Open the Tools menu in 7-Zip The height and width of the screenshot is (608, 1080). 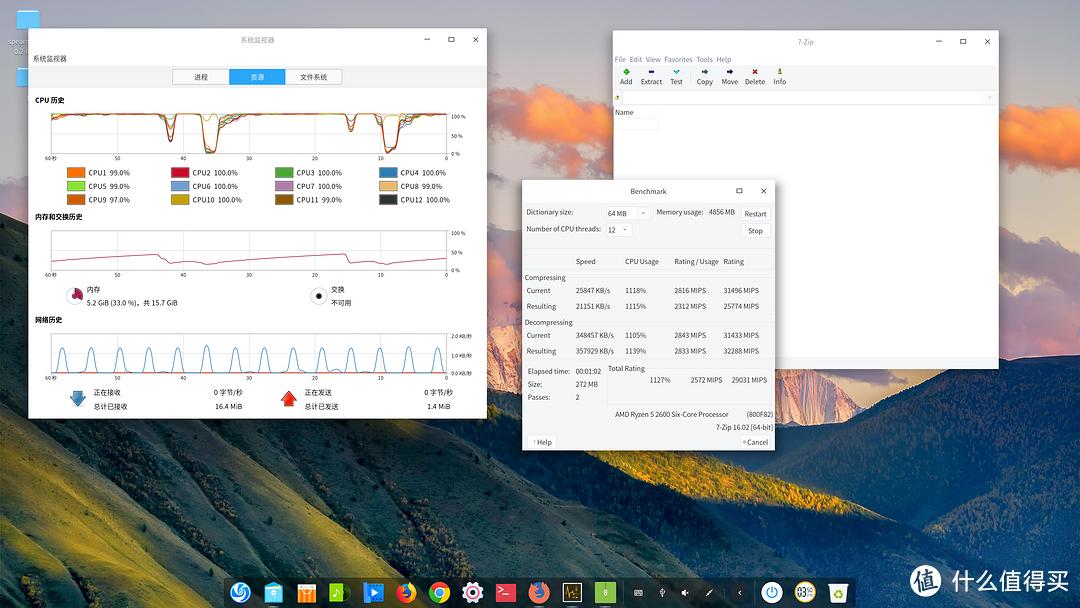(705, 59)
